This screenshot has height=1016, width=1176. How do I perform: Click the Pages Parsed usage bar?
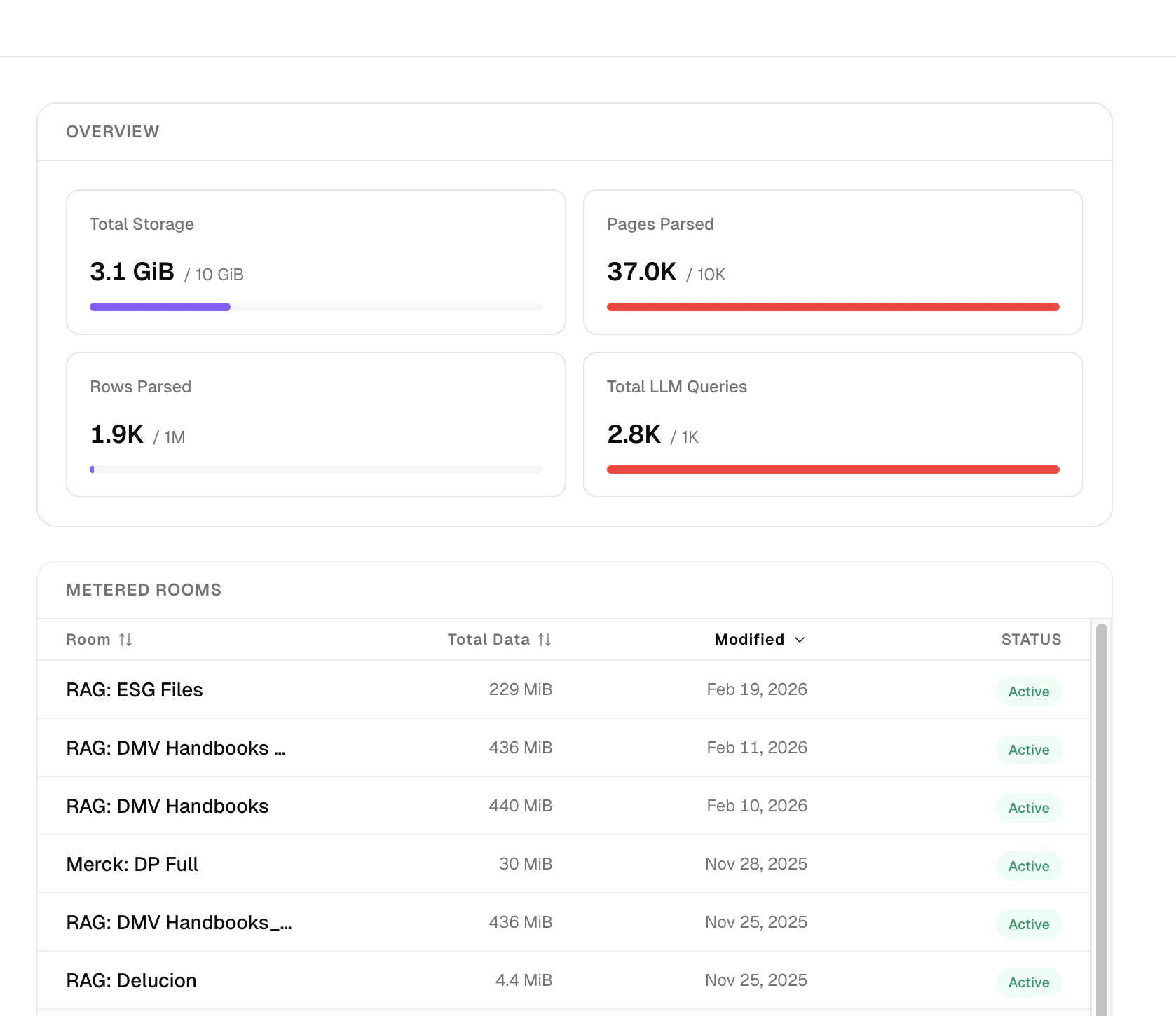[833, 306]
